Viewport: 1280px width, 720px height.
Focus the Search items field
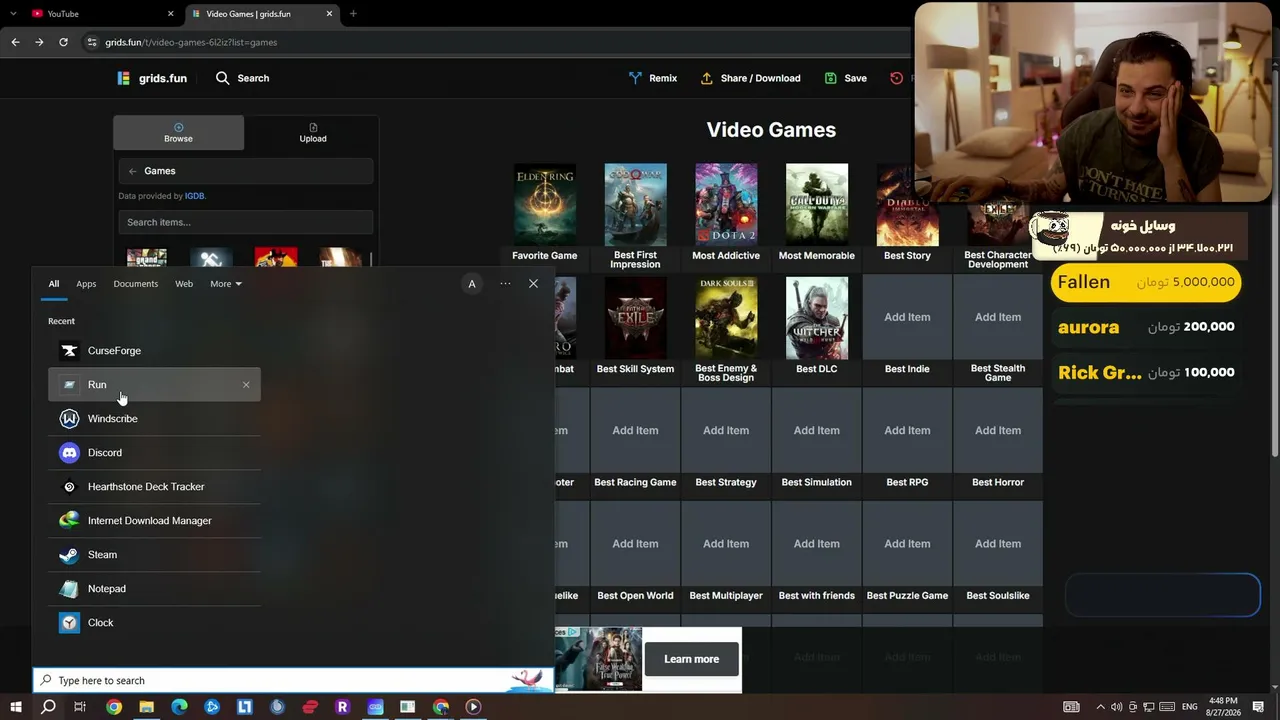(246, 222)
